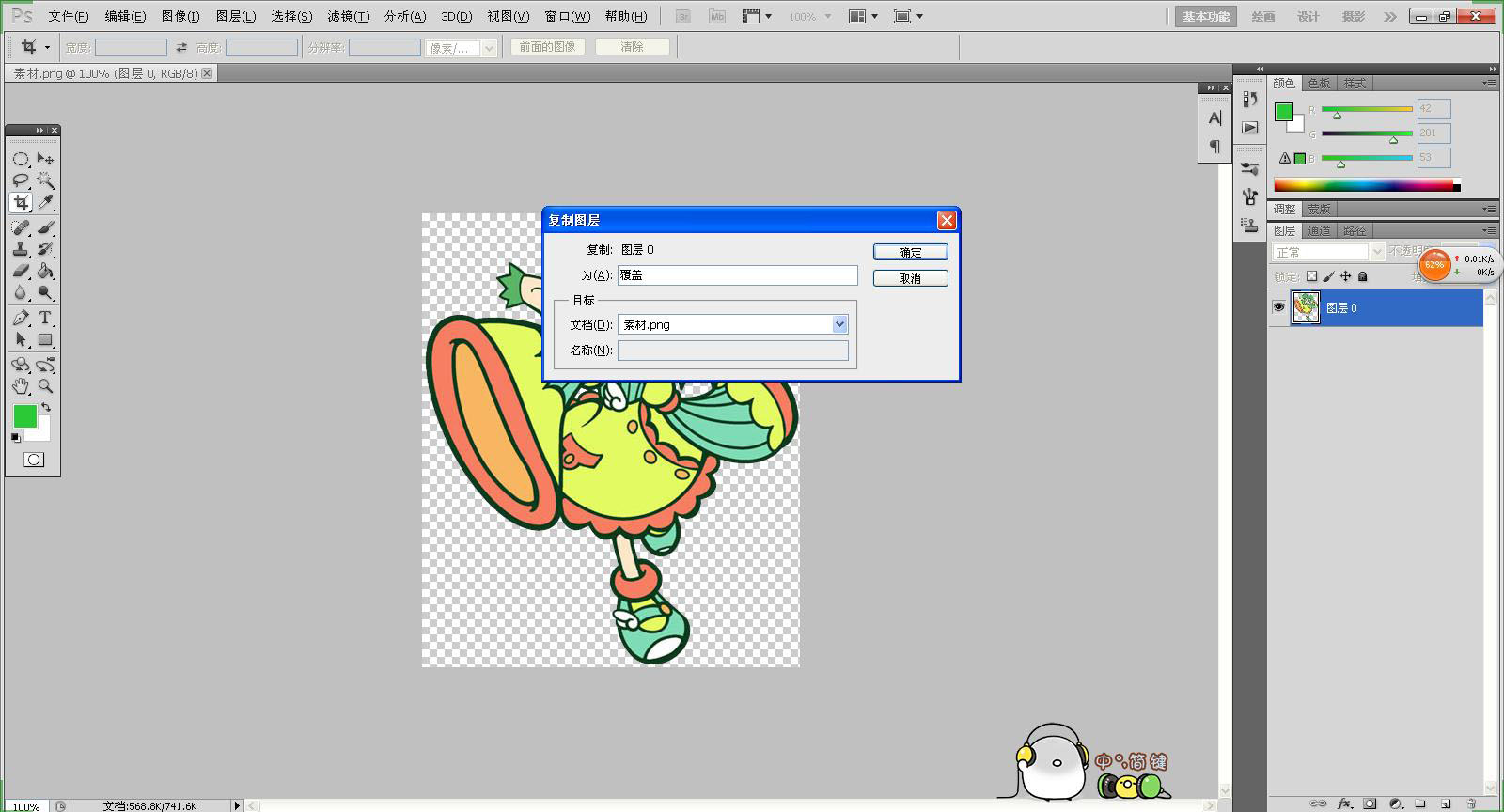The image size is (1504, 812).
Task: Select the Hand tool
Action: (21, 386)
